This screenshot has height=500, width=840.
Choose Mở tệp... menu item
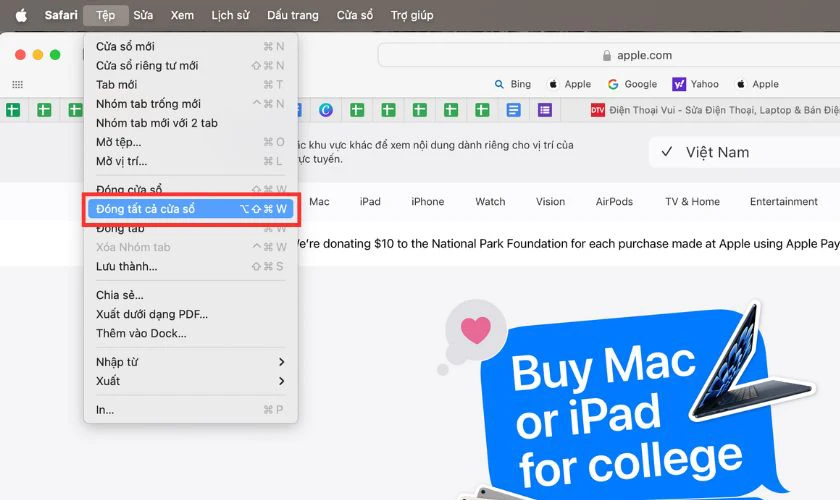[190, 142]
